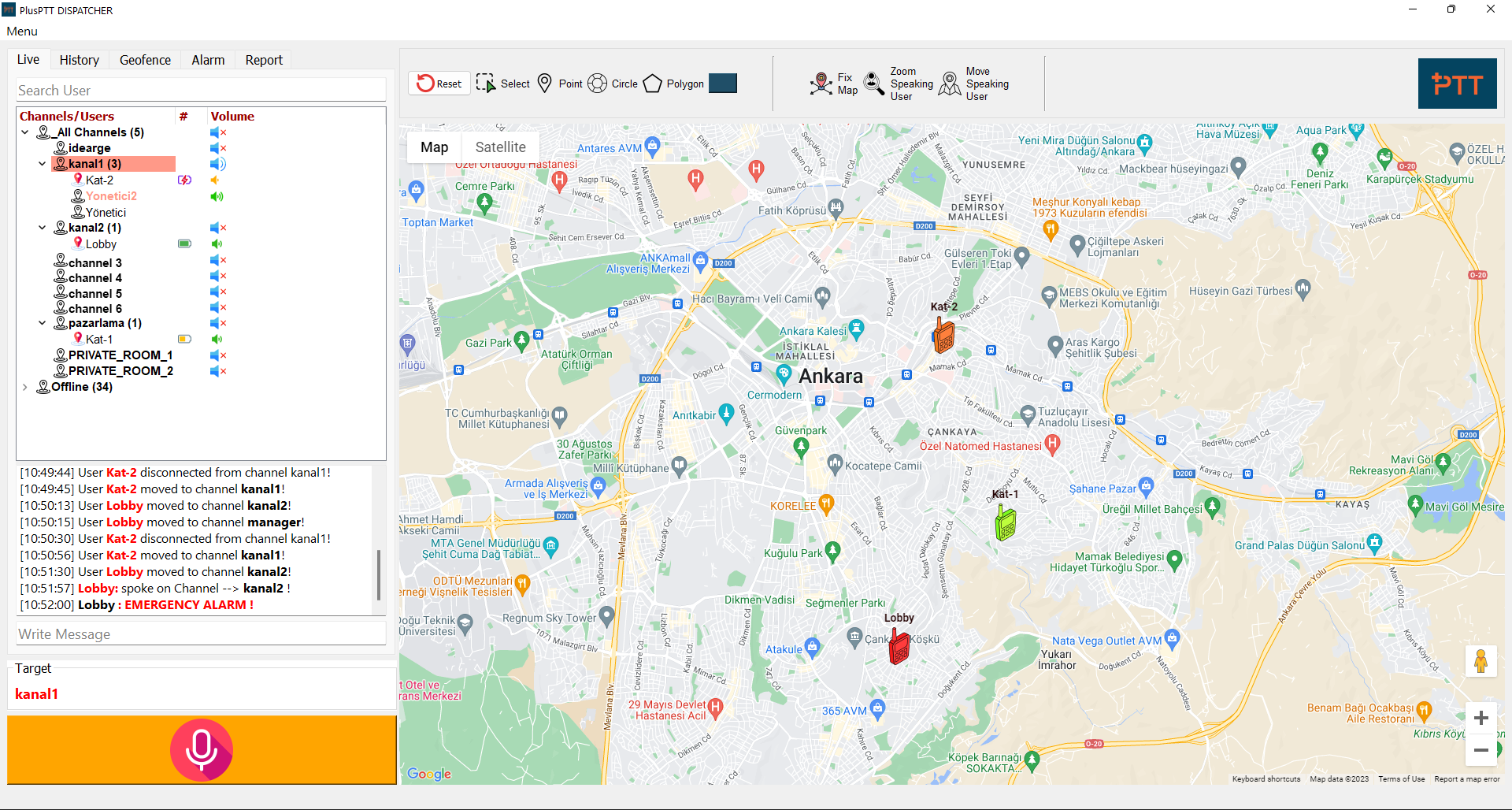Screen dimensions: 1512x810
Task: Unmute the kanal2 channel volume
Action: pos(218,228)
